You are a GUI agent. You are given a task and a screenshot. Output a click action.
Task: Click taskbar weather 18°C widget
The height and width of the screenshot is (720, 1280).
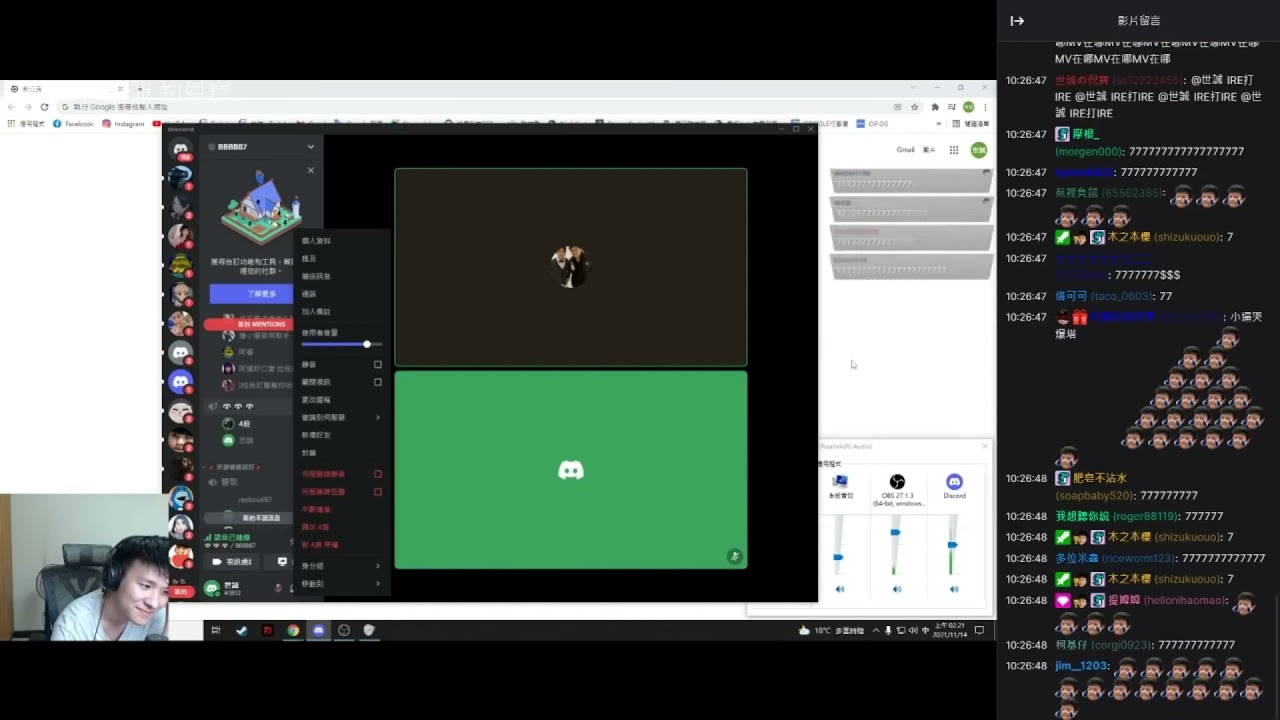830,630
